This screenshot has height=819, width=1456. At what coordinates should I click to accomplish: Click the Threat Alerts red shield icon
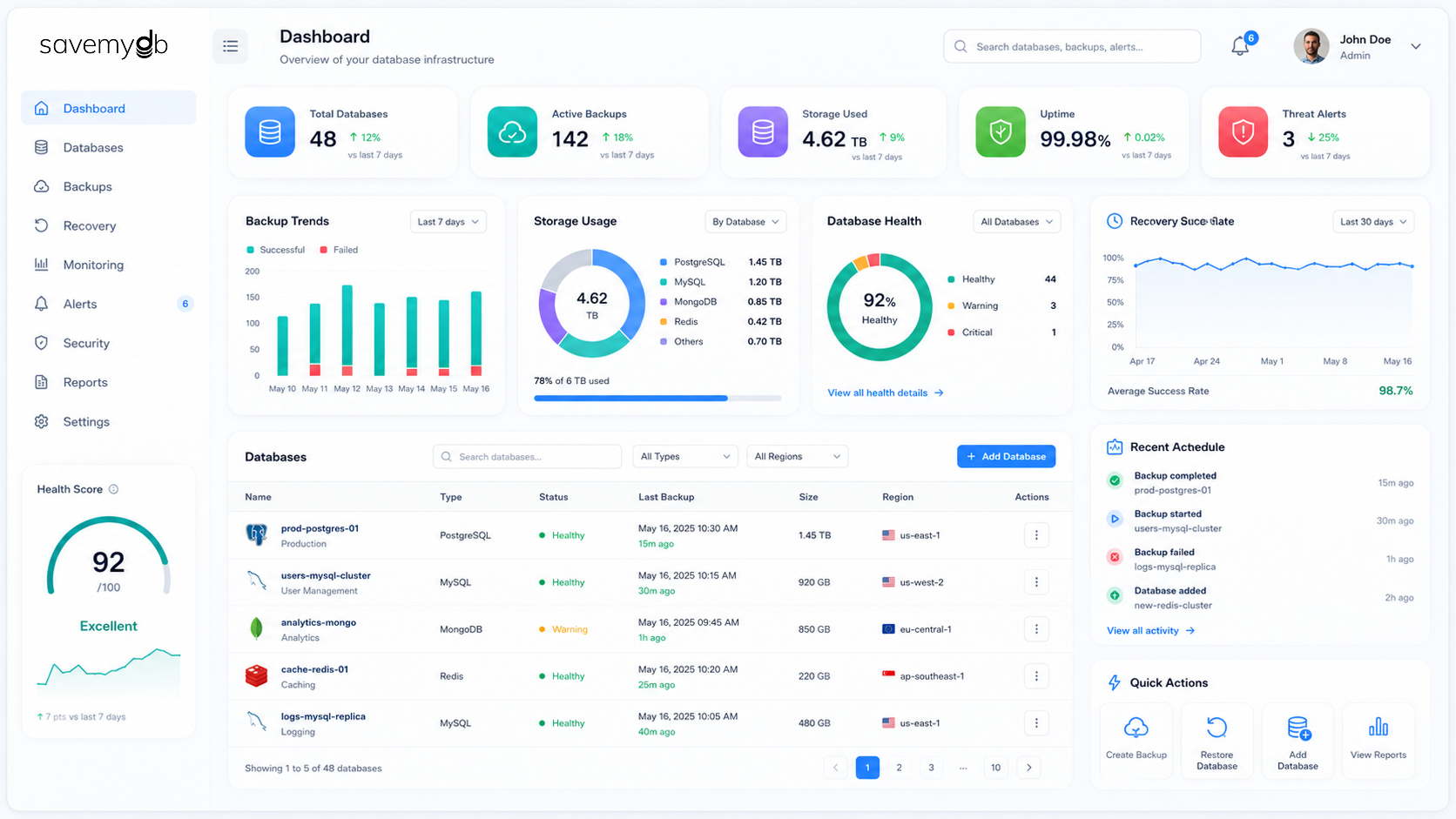(x=1243, y=131)
